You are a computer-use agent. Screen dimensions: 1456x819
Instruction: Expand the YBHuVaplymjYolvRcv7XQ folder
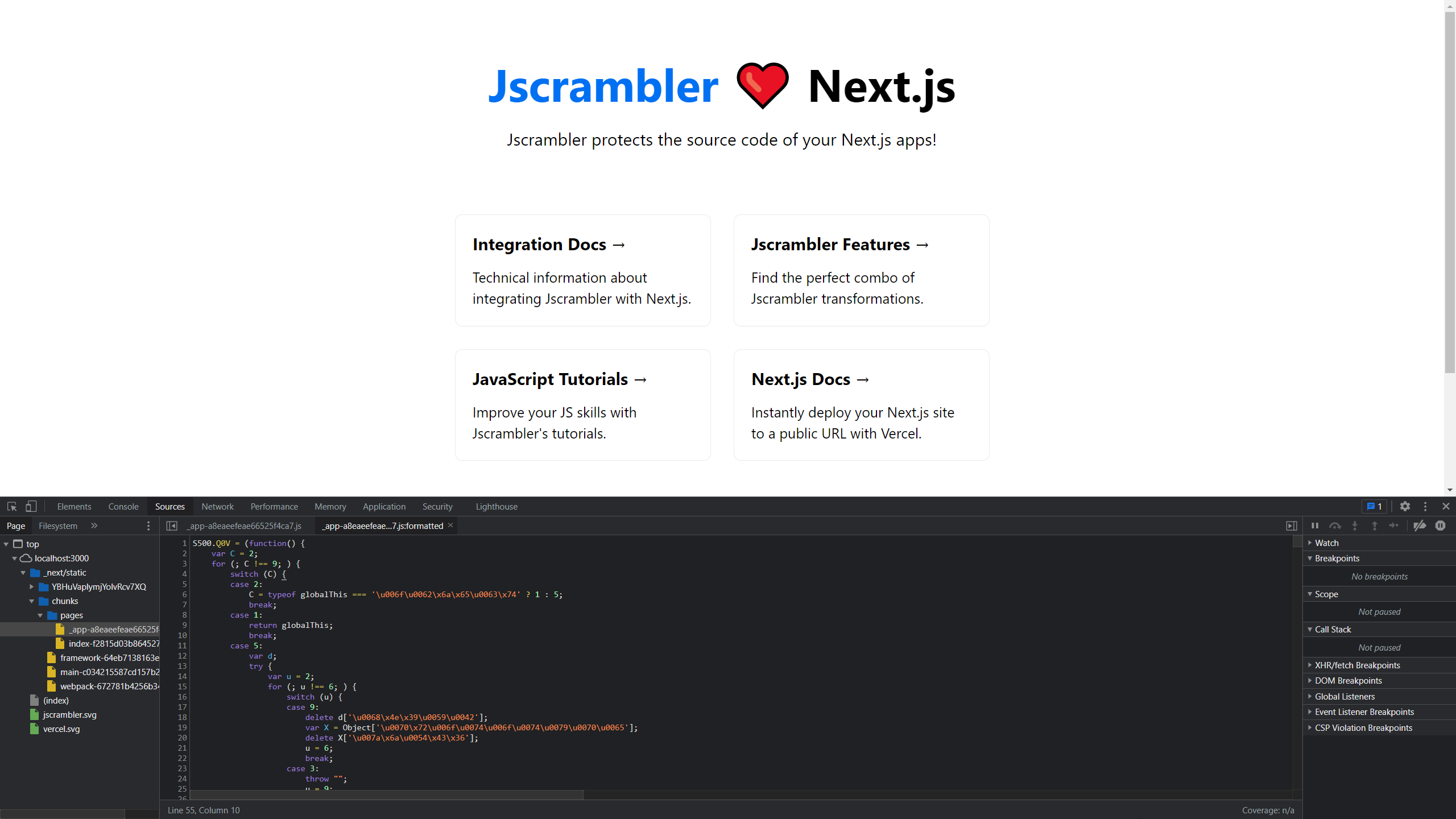pyautogui.click(x=32, y=586)
